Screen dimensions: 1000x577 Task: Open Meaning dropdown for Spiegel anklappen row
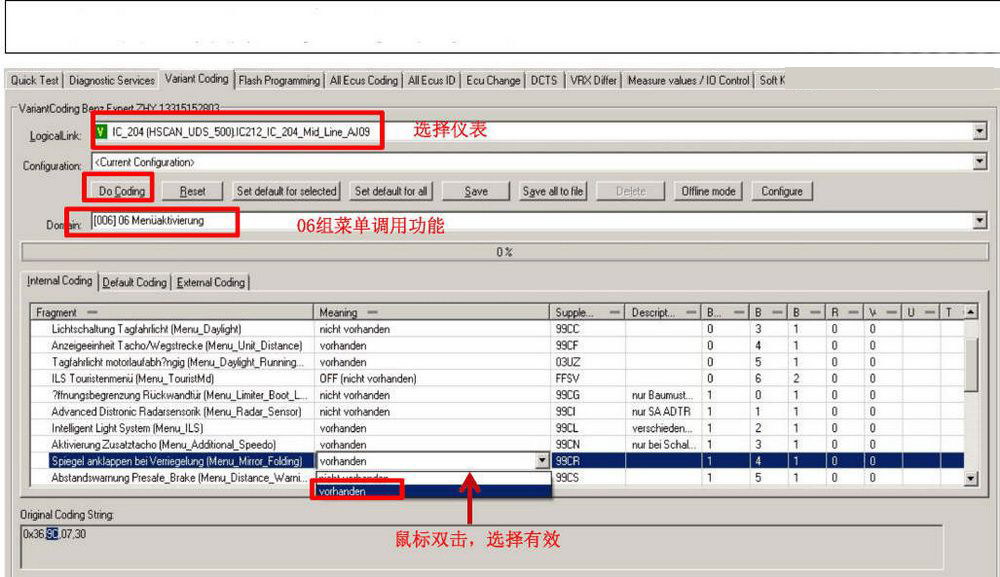click(x=543, y=461)
